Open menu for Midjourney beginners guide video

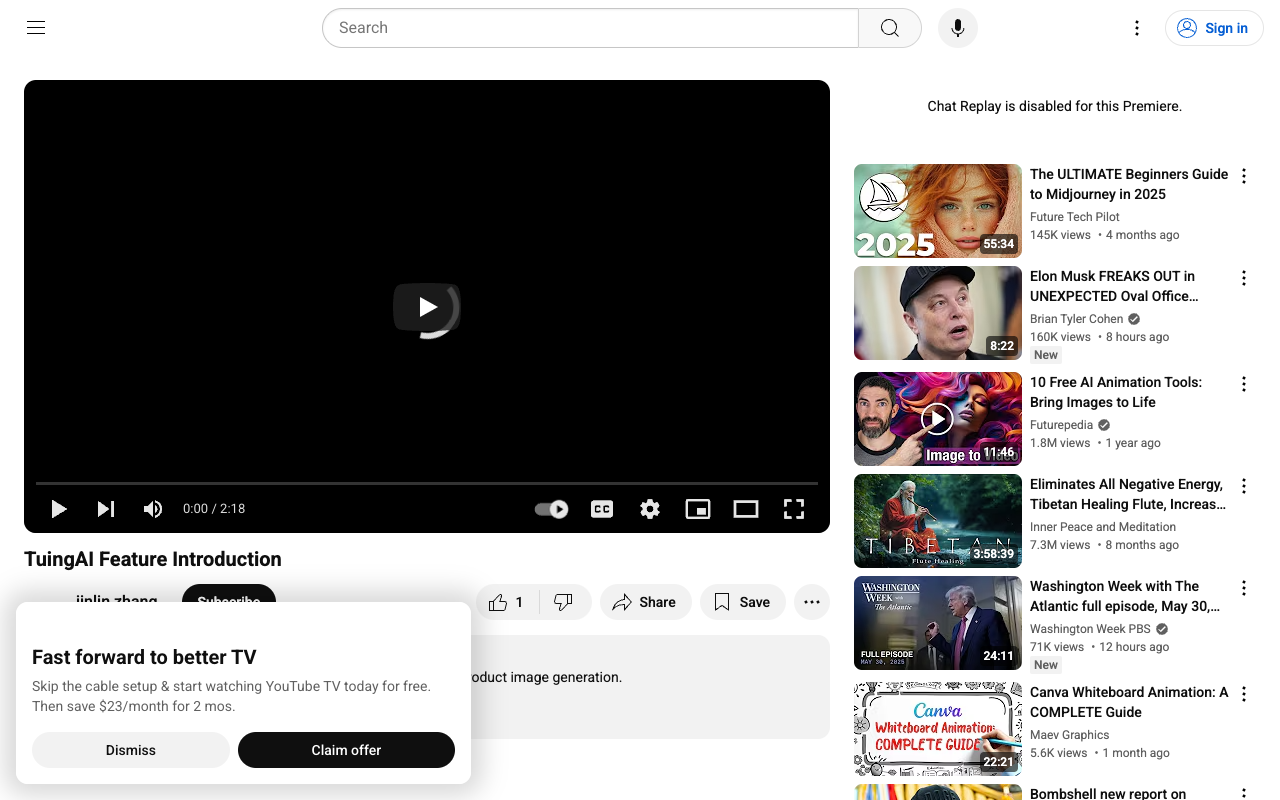point(1244,176)
